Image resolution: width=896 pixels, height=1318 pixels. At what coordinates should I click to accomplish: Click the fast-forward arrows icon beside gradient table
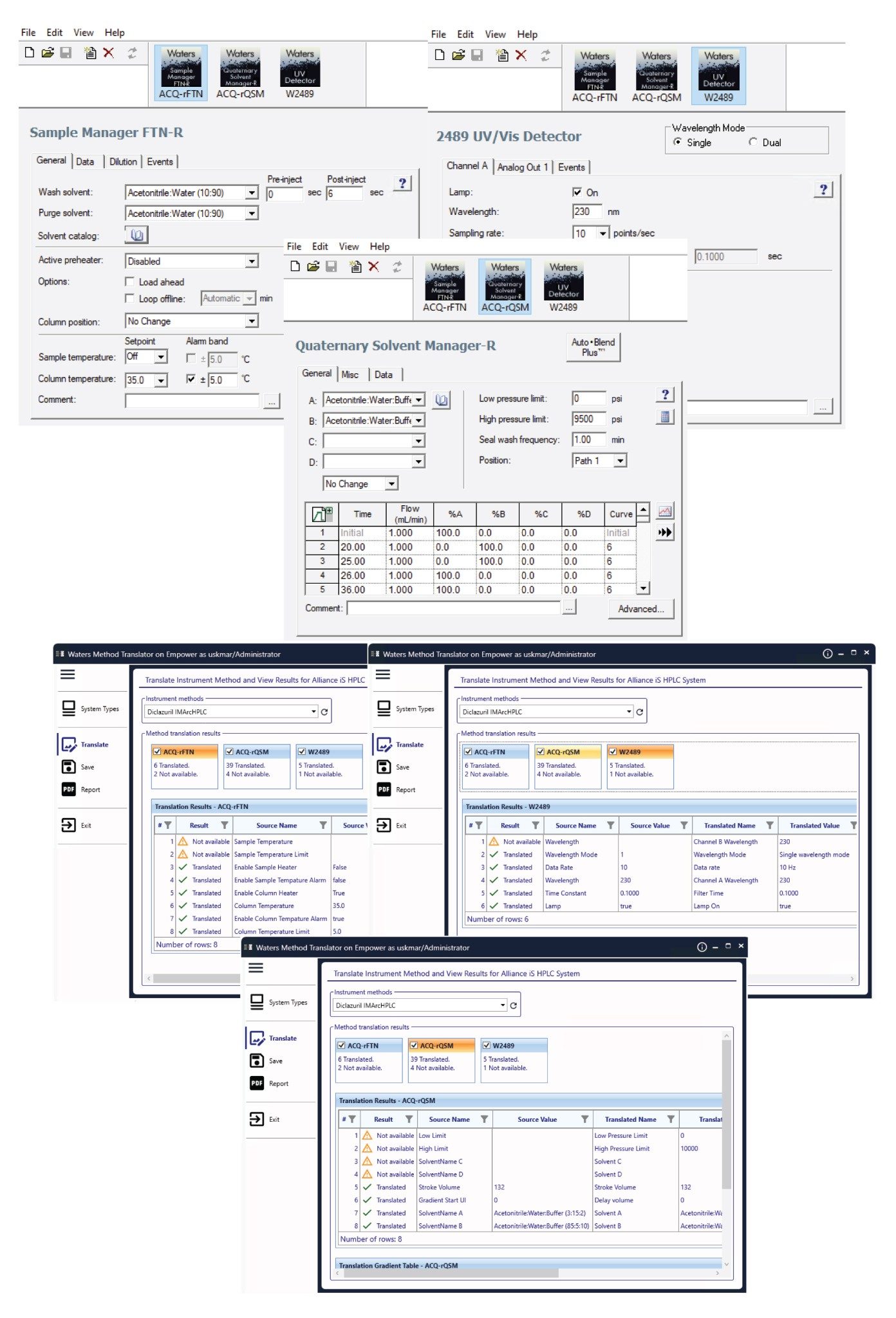[665, 532]
